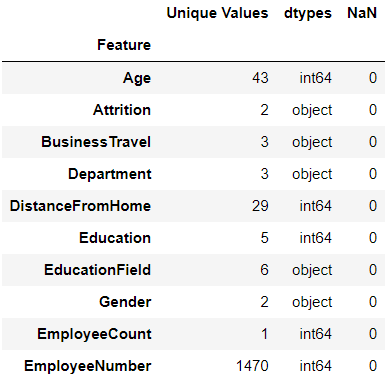
Task: Click the NaN count in Gender row
Action: point(373,302)
